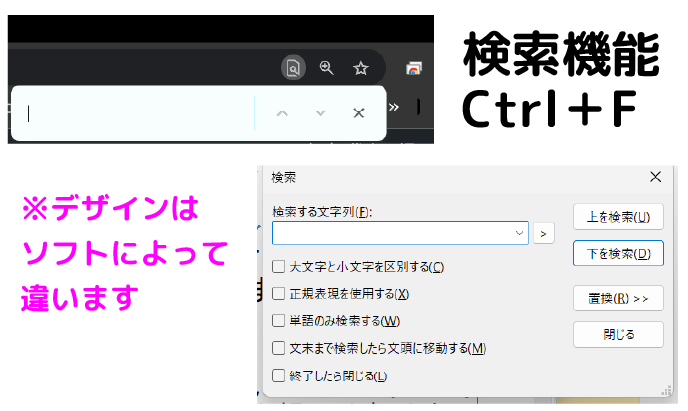Click the 下を検索(D) button

click(x=618, y=253)
